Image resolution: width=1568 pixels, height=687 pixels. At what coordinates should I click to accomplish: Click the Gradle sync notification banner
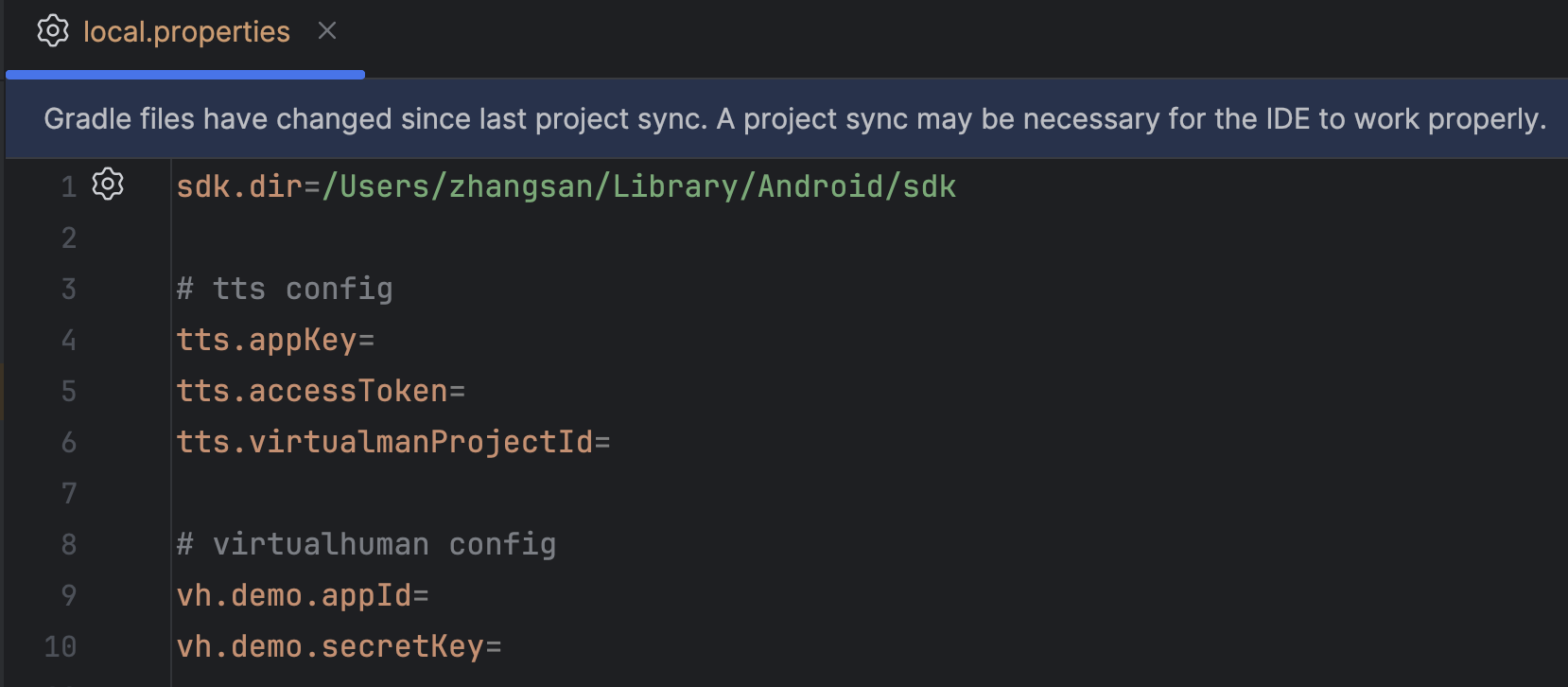(794, 119)
